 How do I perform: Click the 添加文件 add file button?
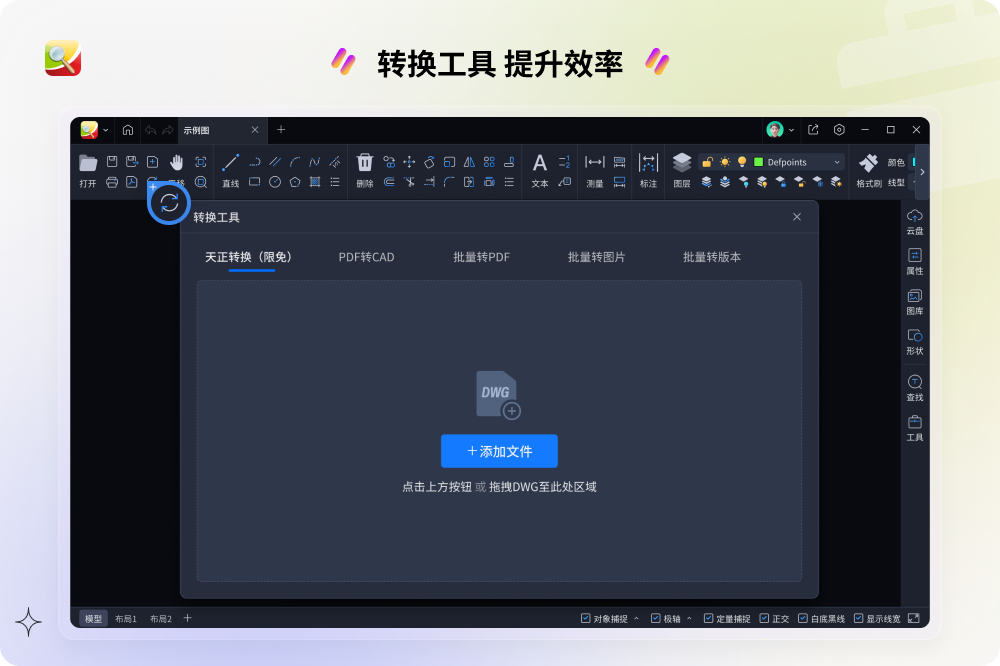499,451
